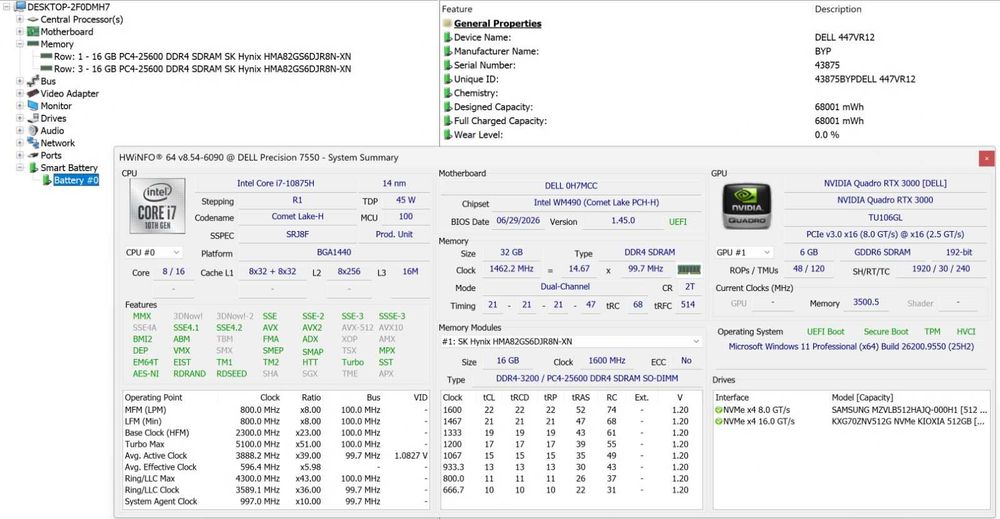Open the GPU #1 selector dropdown
1000x519 pixels.
pyautogui.click(x=744, y=252)
